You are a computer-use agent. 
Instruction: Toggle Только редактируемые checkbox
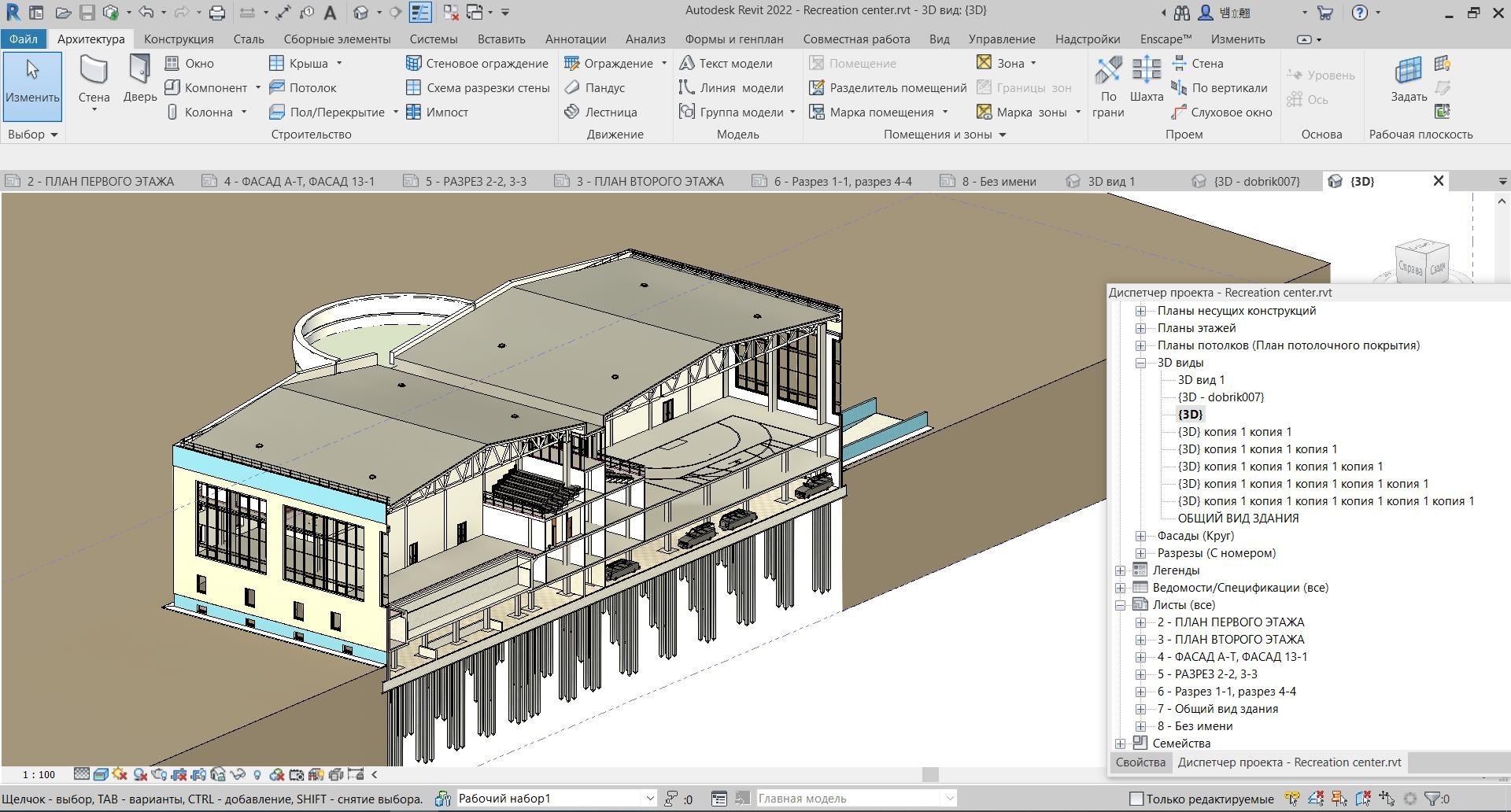click(1136, 799)
